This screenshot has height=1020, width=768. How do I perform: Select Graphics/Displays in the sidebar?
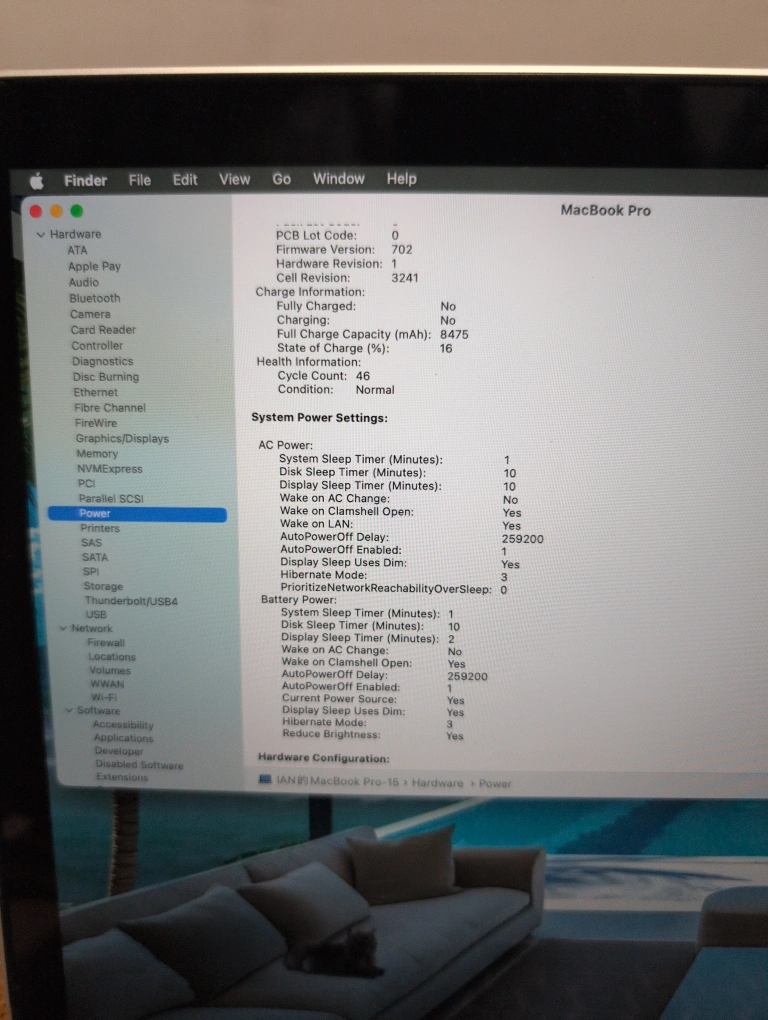(x=122, y=438)
